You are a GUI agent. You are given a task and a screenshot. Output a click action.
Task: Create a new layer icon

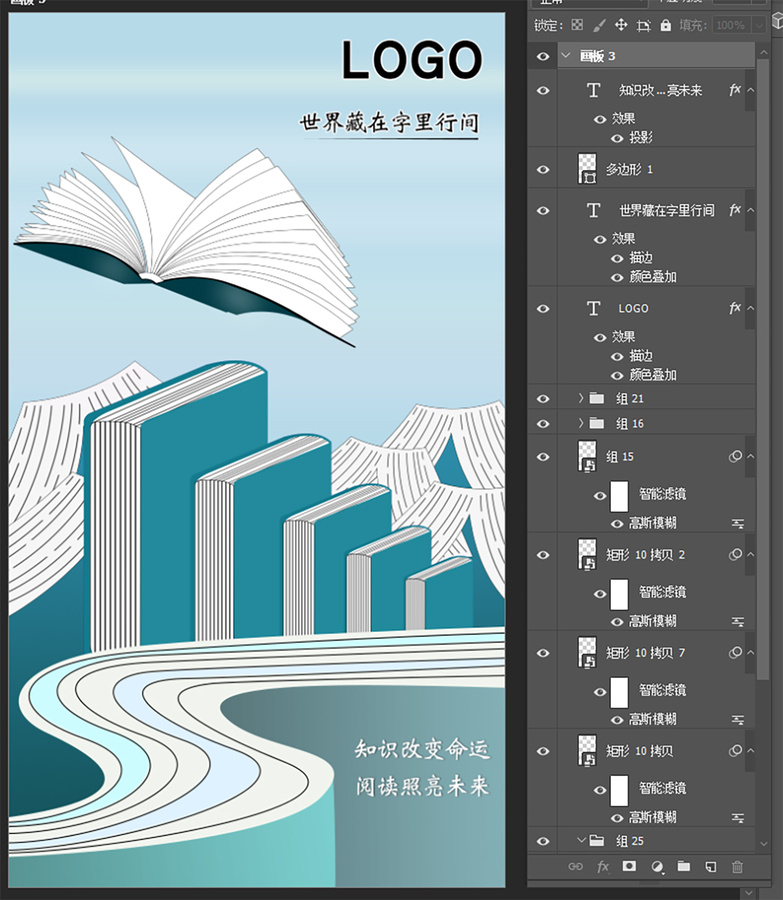[711, 867]
